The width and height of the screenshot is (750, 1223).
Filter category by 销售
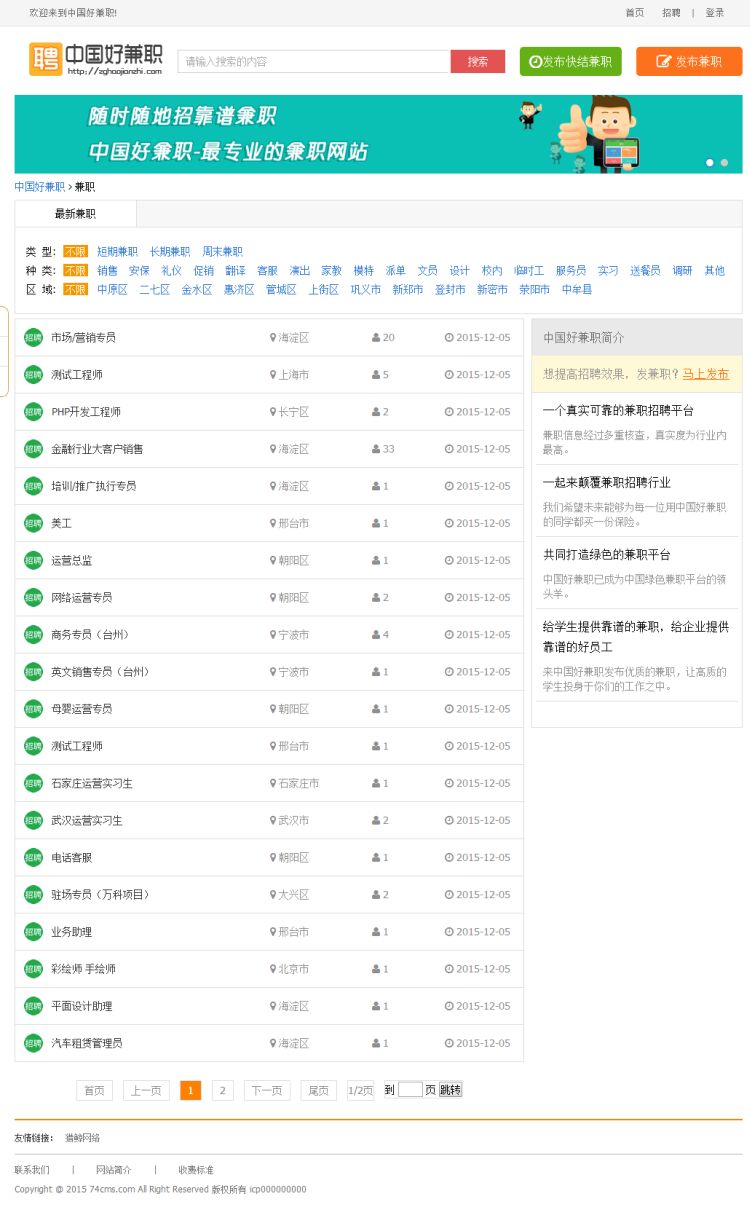tap(107, 271)
